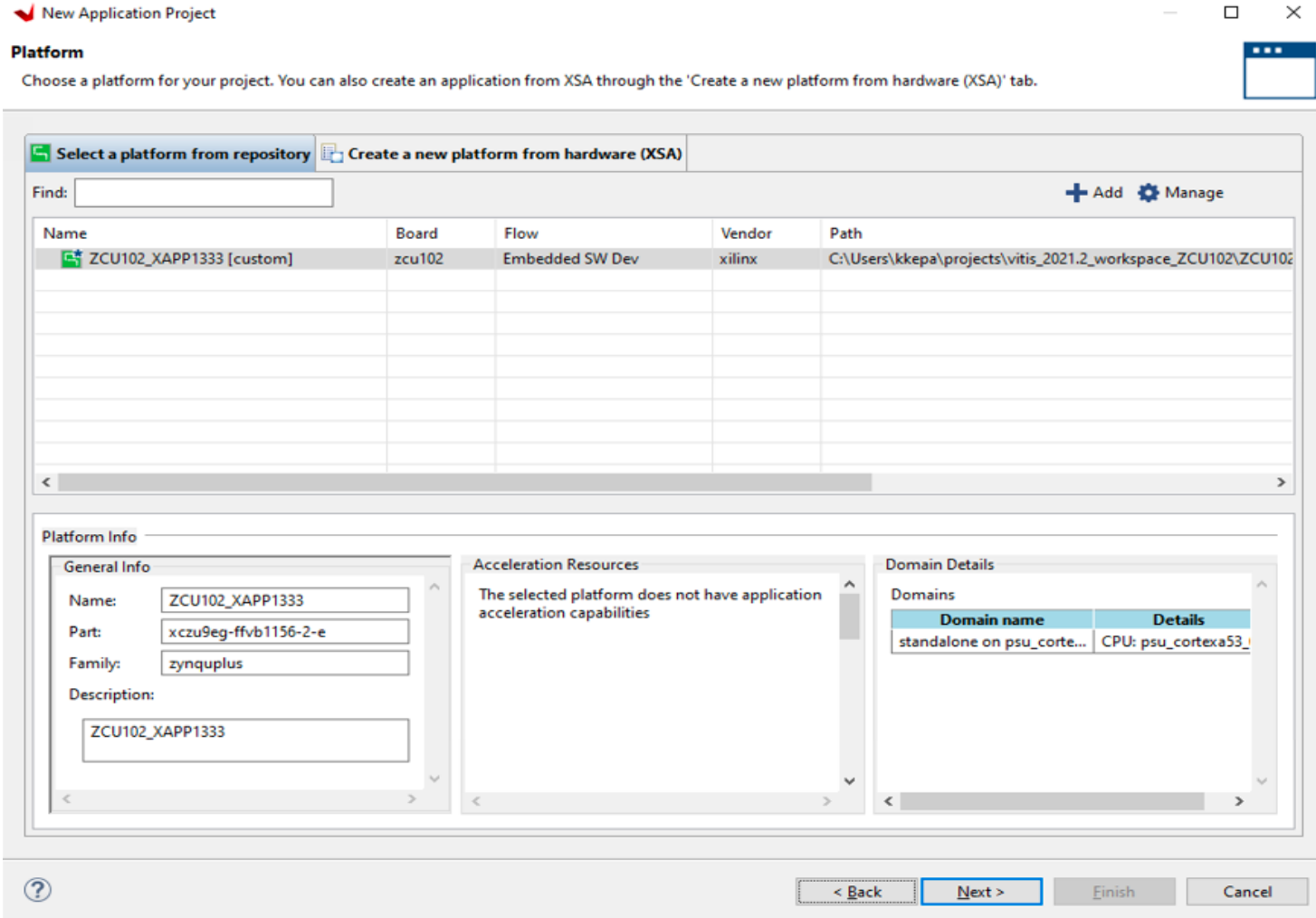1316x918 pixels.
Task: Click Domain Details scroll left arrow
Action: pos(889,801)
